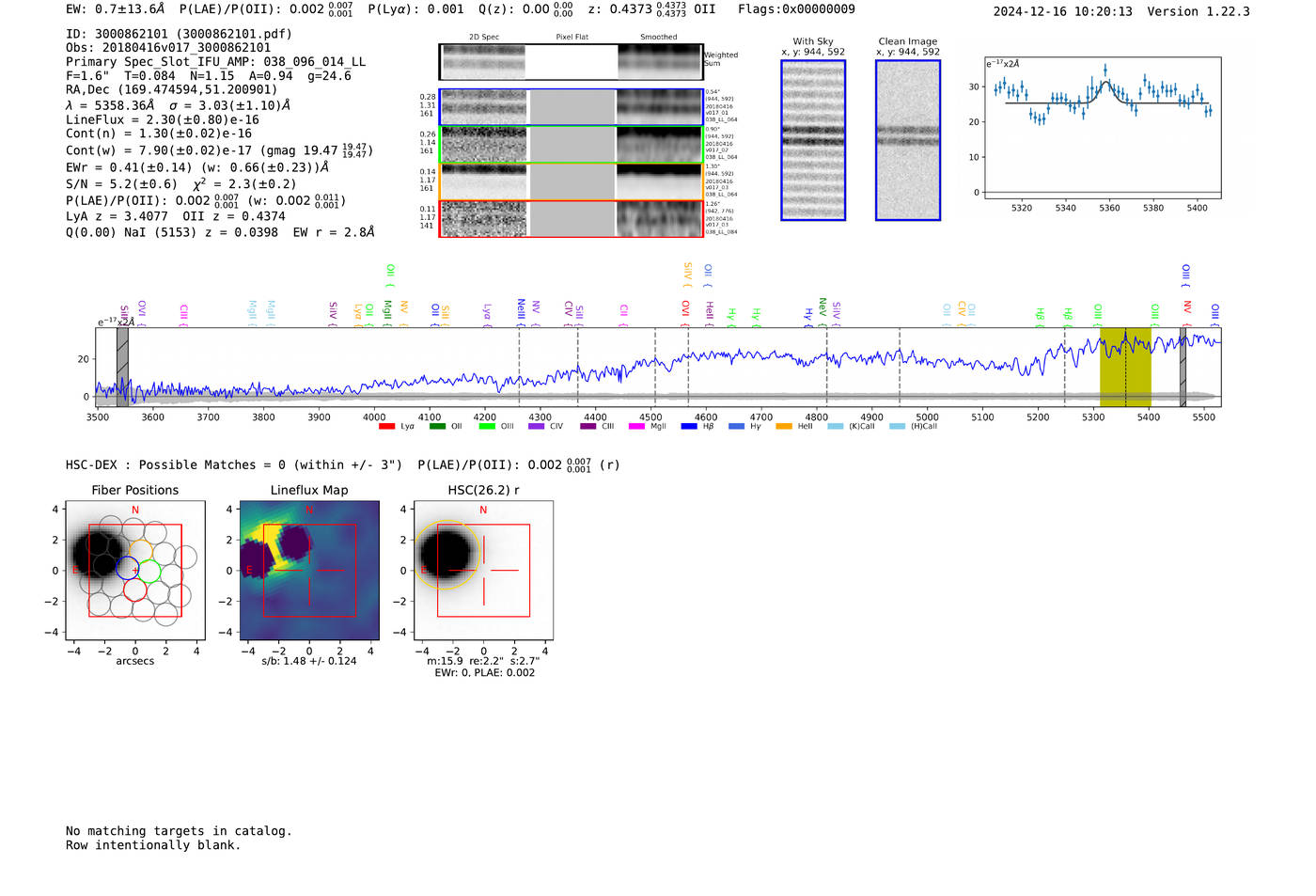Viewport: 1316px width, 896px height.
Task: Select the blue-bordered 2D spec fiber row
Action: 571,106
